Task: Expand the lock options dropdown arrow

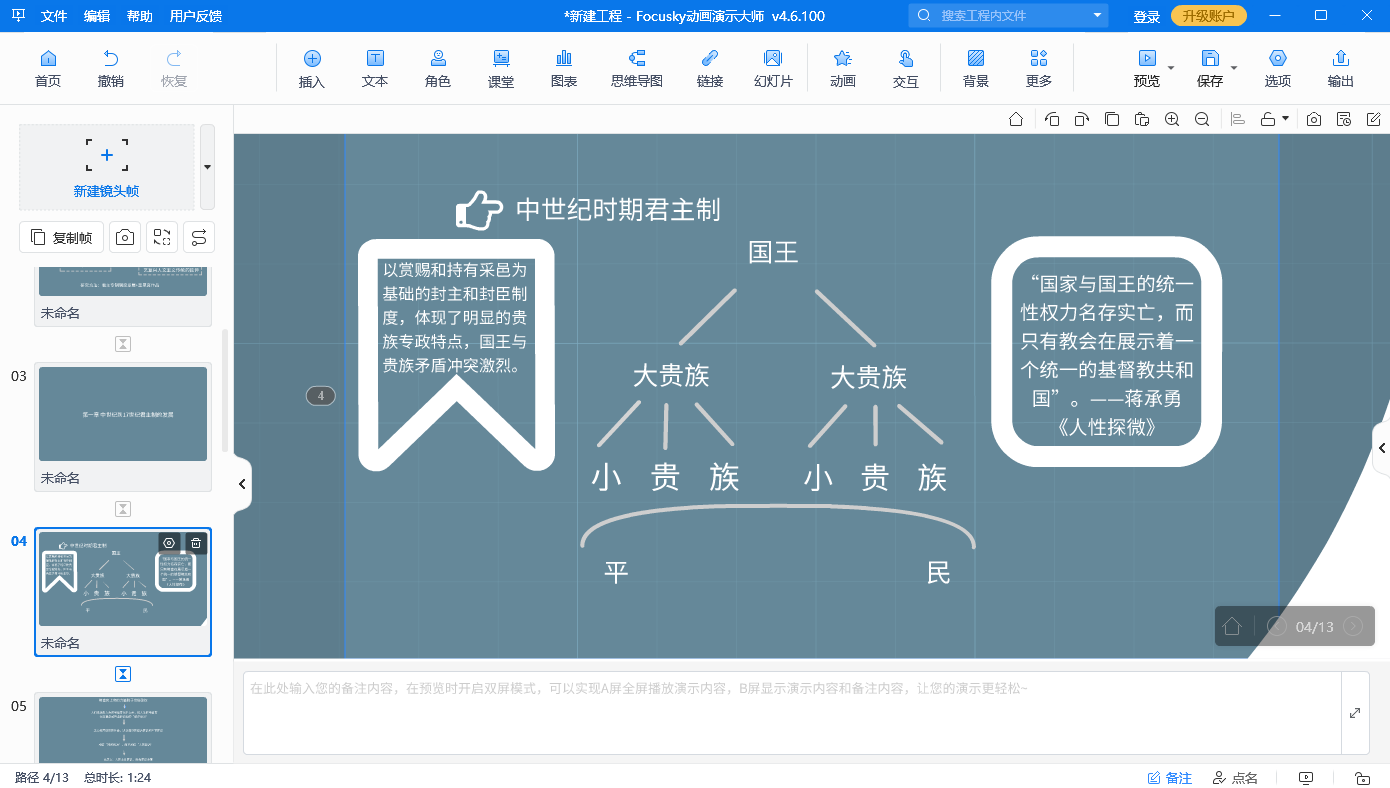Action: click(1285, 119)
